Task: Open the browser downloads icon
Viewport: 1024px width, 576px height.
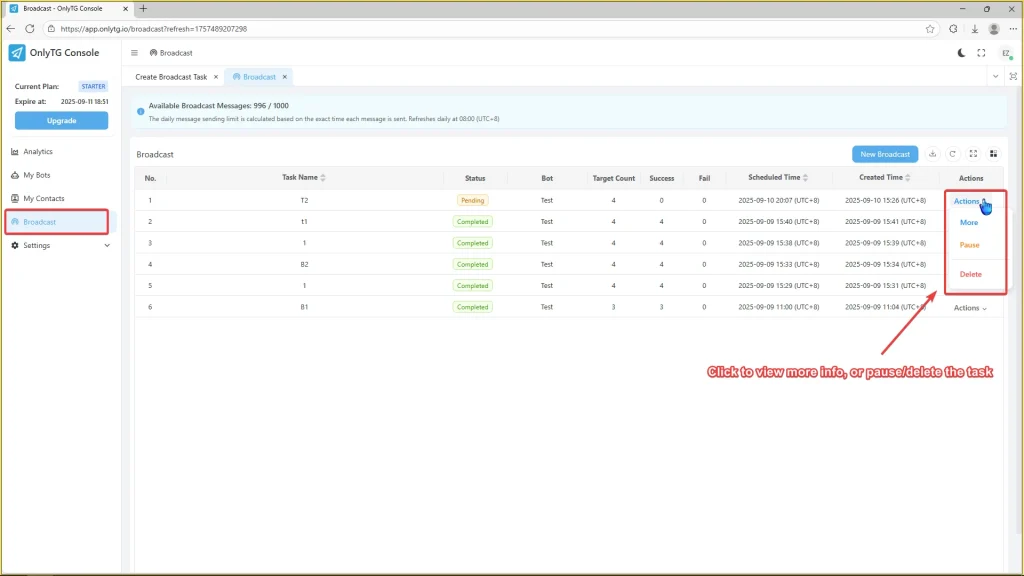Action: [974, 29]
